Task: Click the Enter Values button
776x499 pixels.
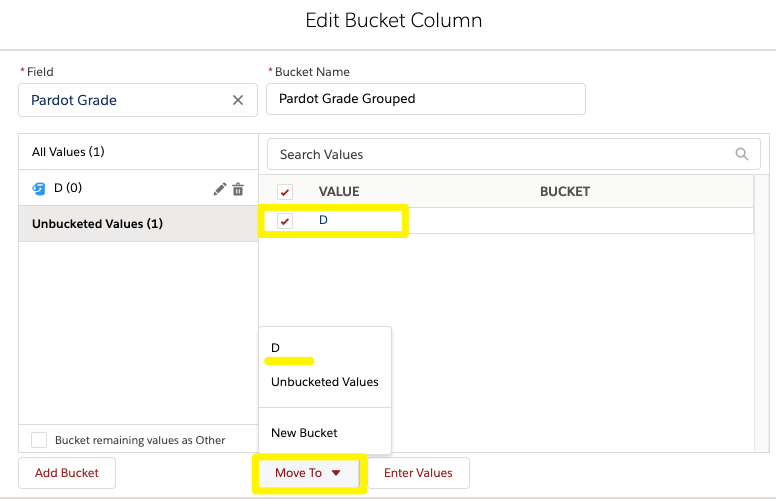Action: pyautogui.click(x=418, y=473)
